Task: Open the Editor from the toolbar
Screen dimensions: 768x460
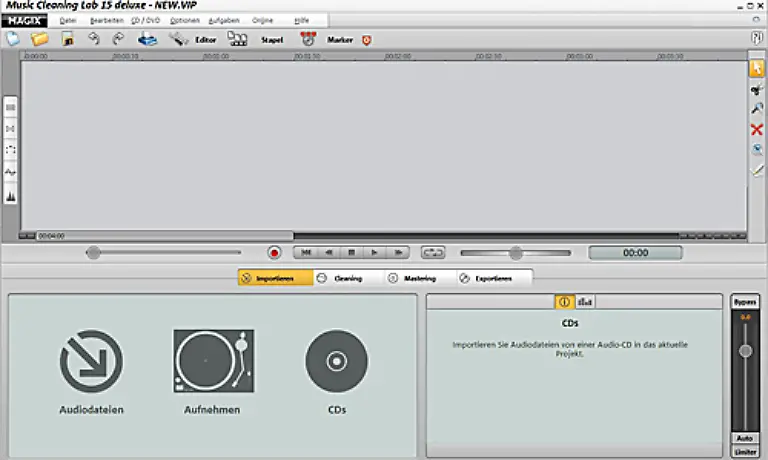Action: click(192, 39)
